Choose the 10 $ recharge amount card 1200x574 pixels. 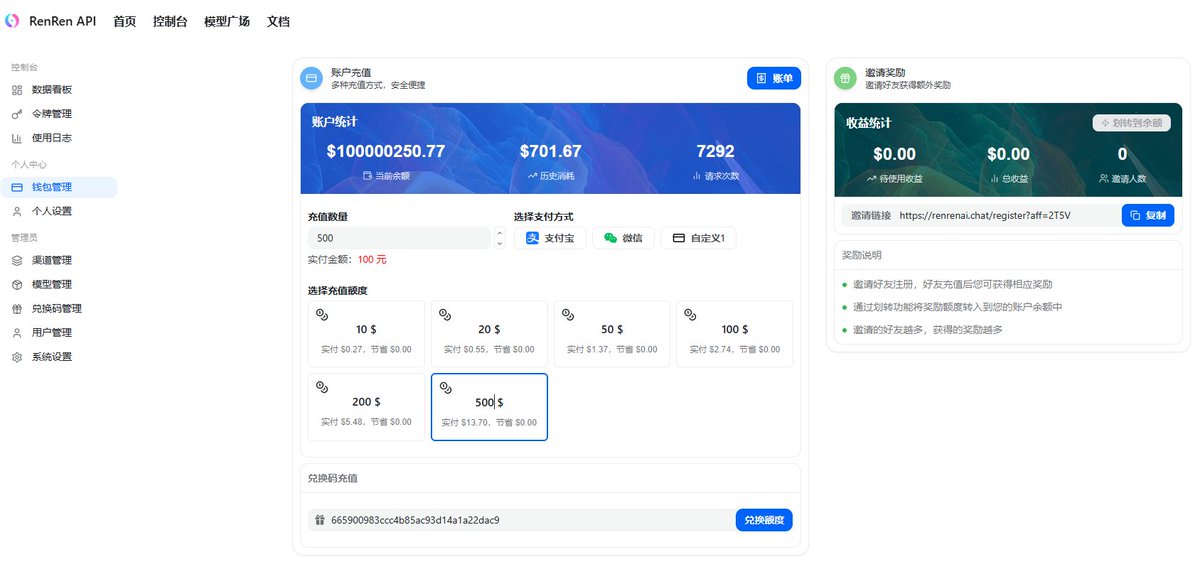tap(366, 334)
